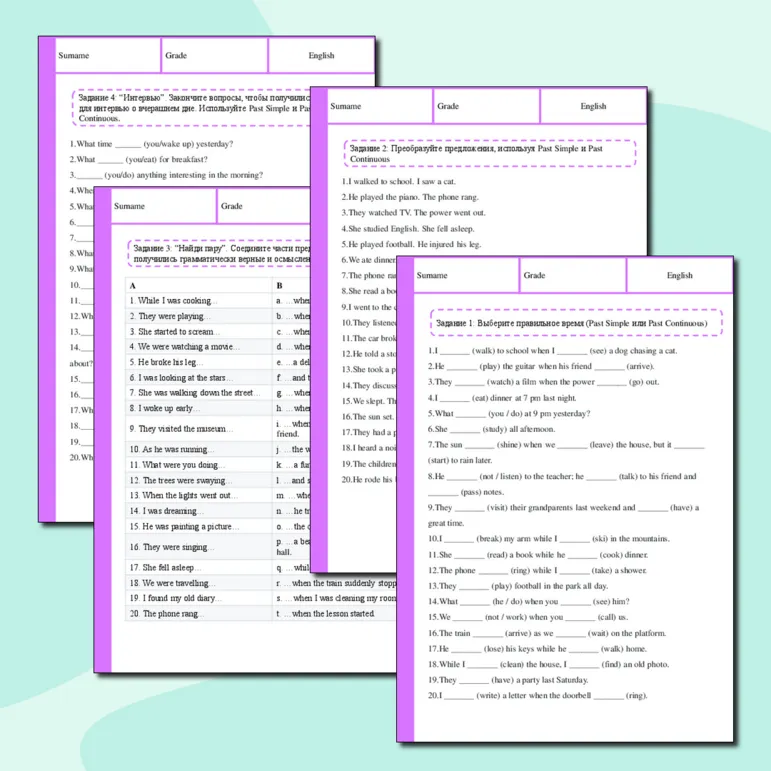The image size is (771, 771).
Task: Click the Surname cell on the Задание 4 worksheet
Action: coord(108,56)
